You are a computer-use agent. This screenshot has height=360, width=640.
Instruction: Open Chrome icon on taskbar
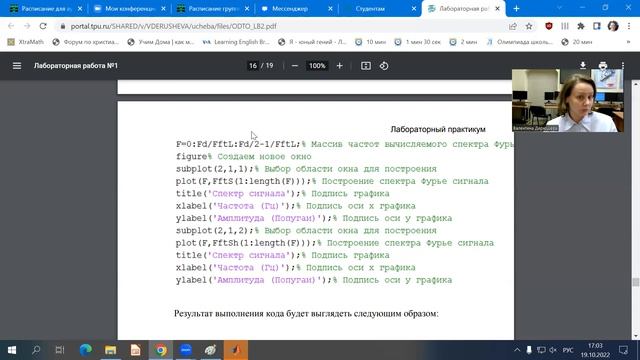tap(161, 350)
